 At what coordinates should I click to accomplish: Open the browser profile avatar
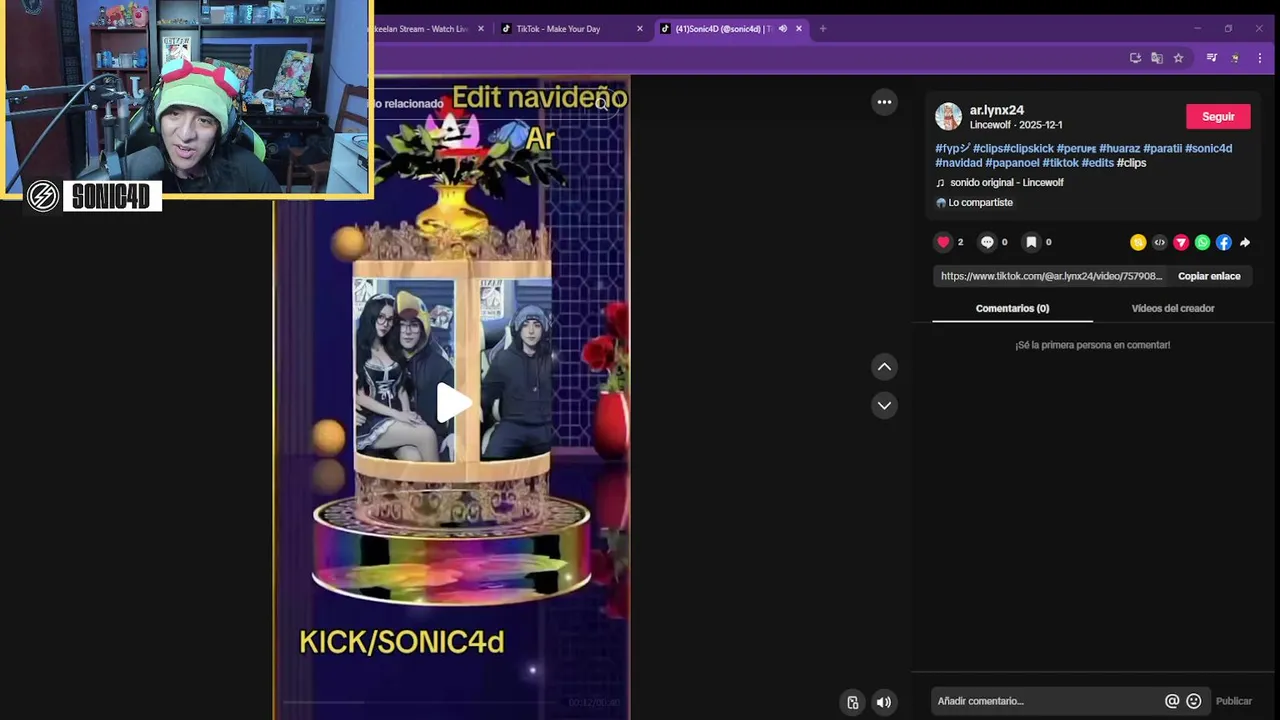[x=1236, y=58]
